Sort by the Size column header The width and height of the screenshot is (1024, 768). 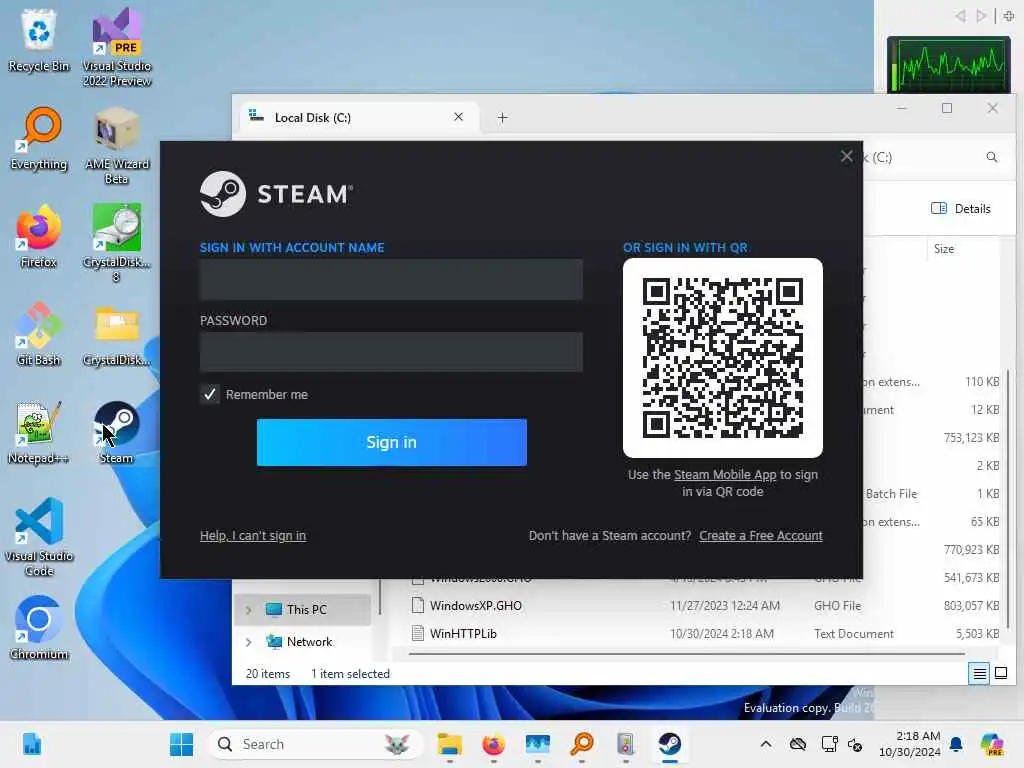pos(944,249)
